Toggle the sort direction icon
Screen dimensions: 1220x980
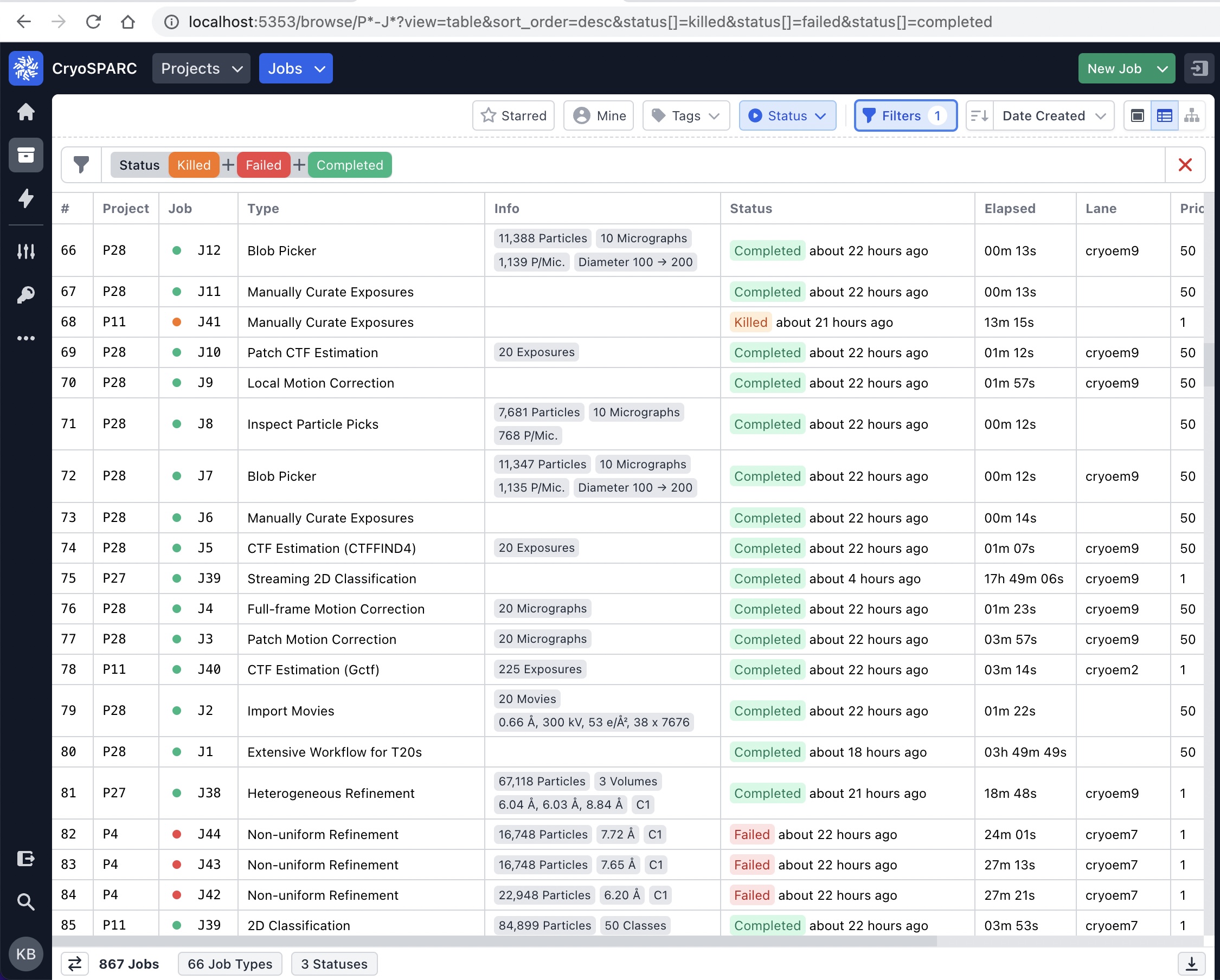click(x=979, y=115)
